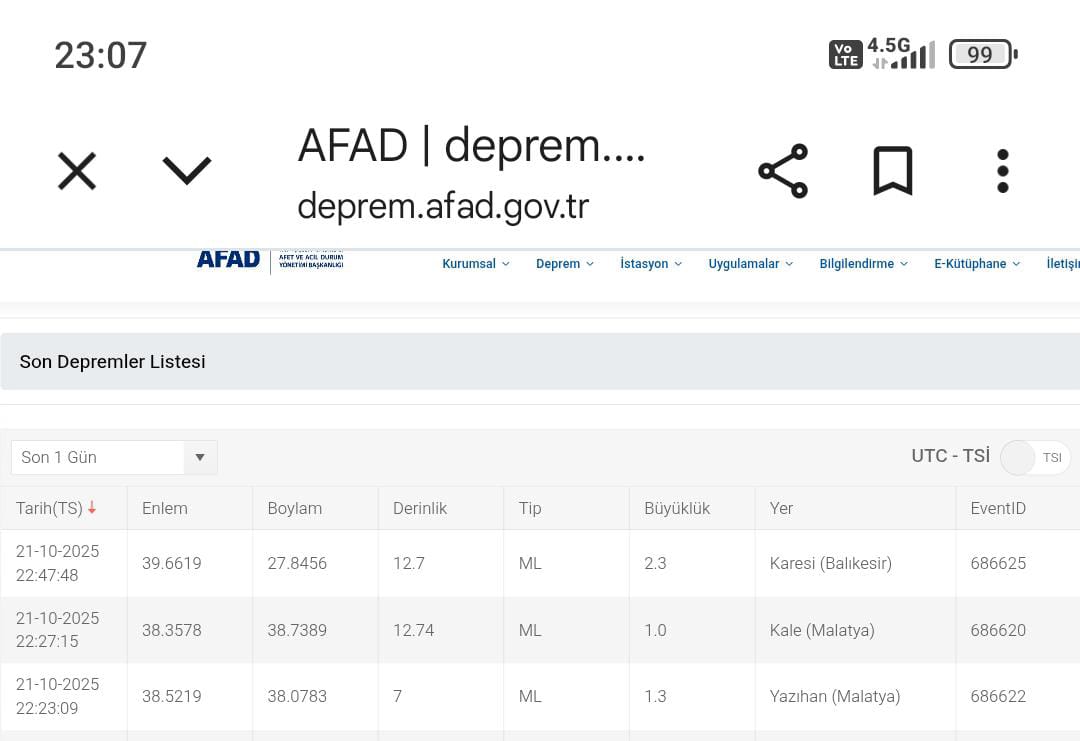
Task: Select the Karesi (Balıkesir) earthquake row
Action: [x=830, y=563]
